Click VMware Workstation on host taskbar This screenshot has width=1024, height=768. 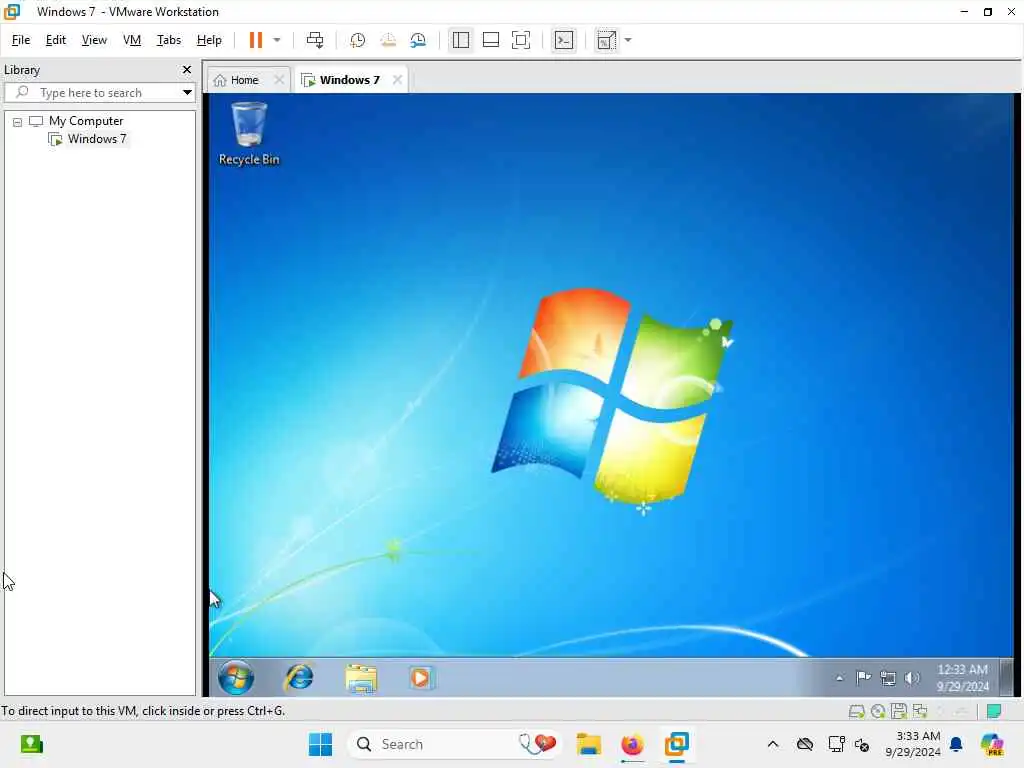677,744
